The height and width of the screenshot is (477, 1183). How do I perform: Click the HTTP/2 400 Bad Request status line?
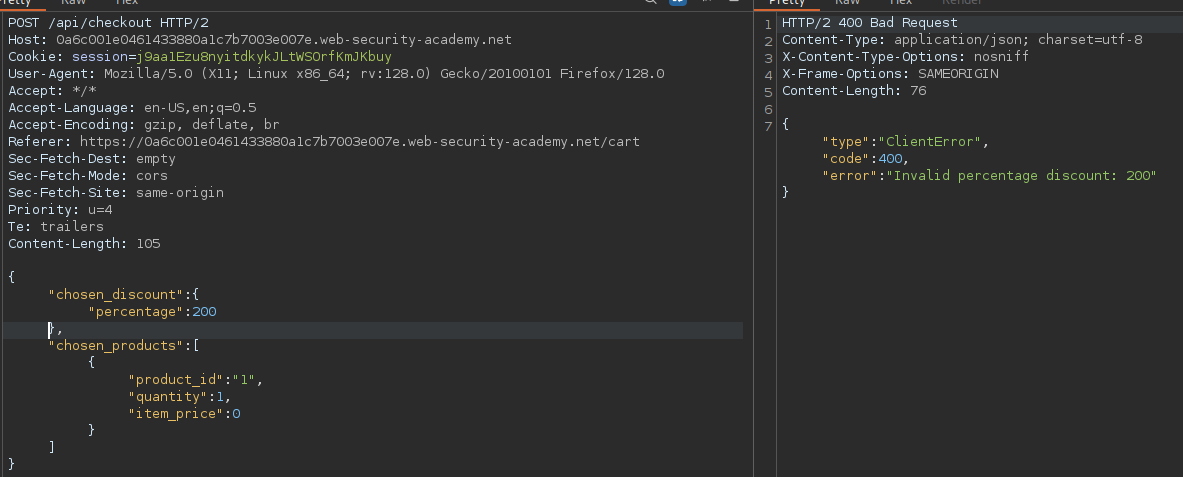(x=869, y=23)
